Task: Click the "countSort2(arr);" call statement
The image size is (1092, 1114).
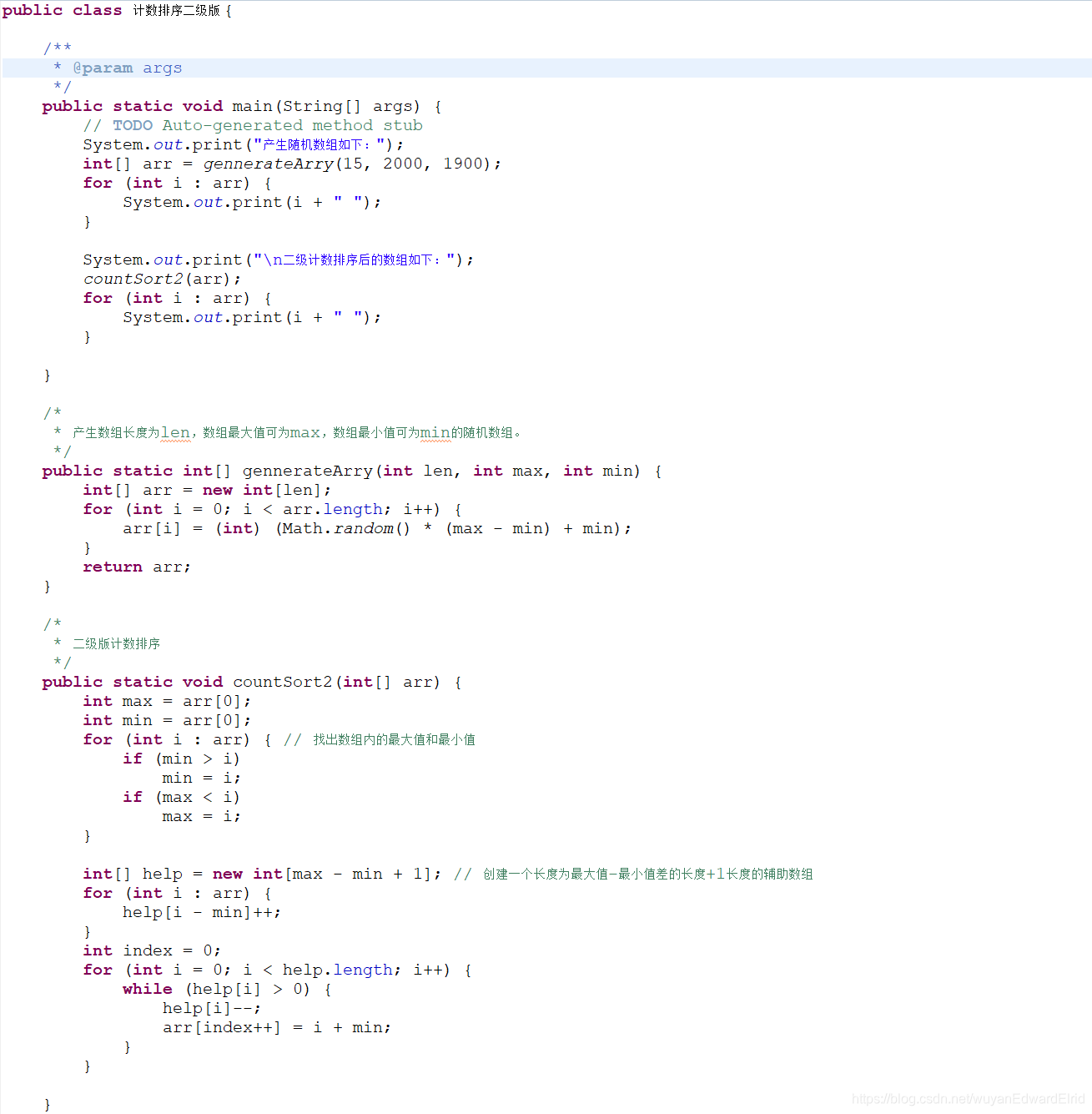Action: point(162,279)
